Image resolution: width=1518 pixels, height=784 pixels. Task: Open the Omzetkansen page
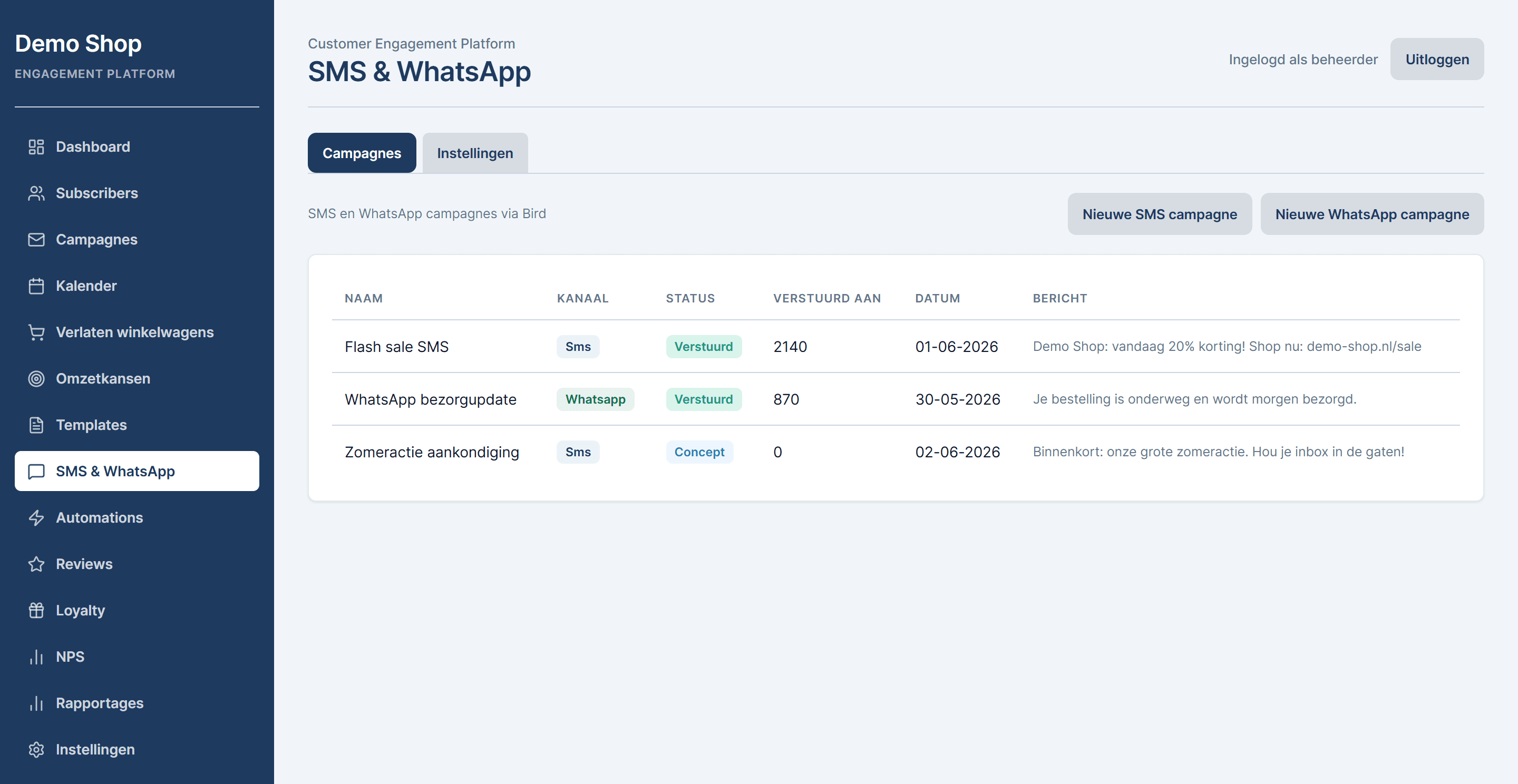pos(137,379)
